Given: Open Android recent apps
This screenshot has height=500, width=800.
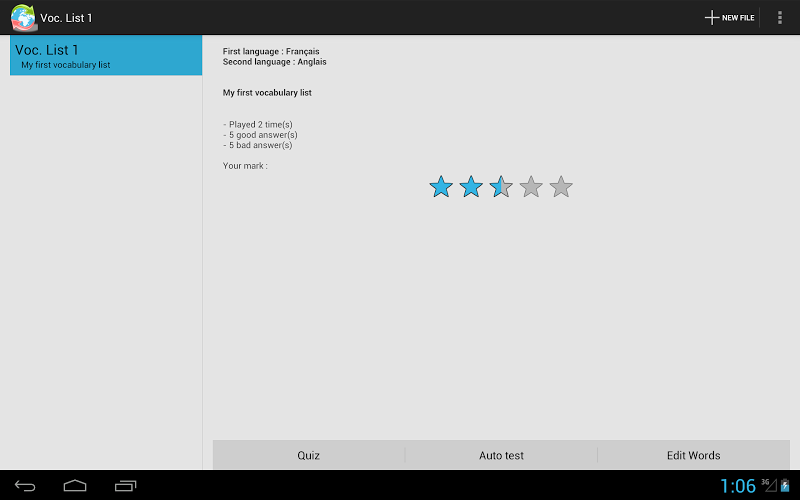Looking at the screenshot, I should (x=126, y=485).
